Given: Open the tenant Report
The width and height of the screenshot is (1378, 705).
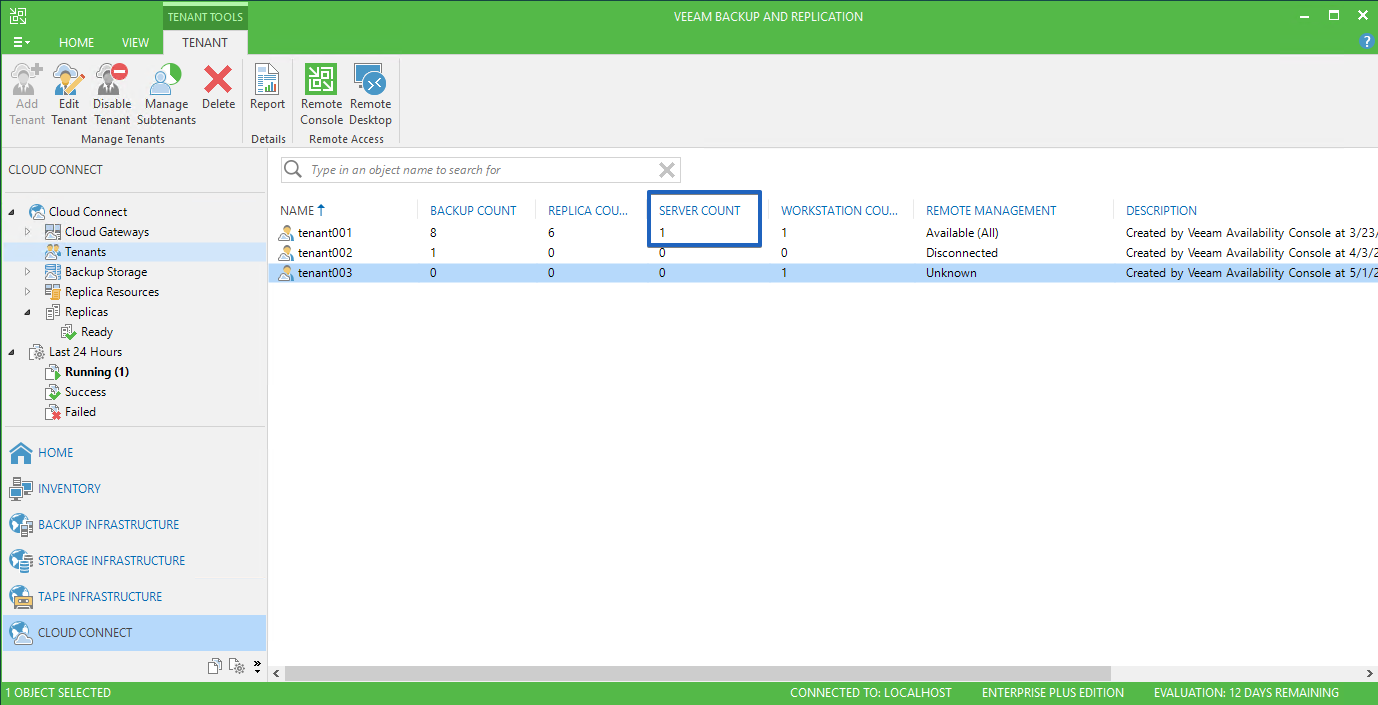Looking at the screenshot, I should pyautogui.click(x=267, y=88).
